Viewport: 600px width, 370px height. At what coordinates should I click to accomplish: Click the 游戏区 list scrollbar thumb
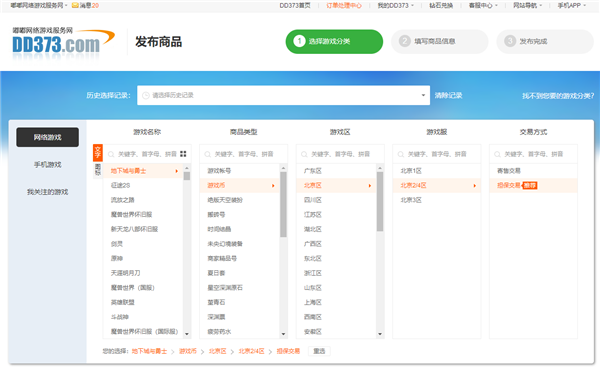380,202
